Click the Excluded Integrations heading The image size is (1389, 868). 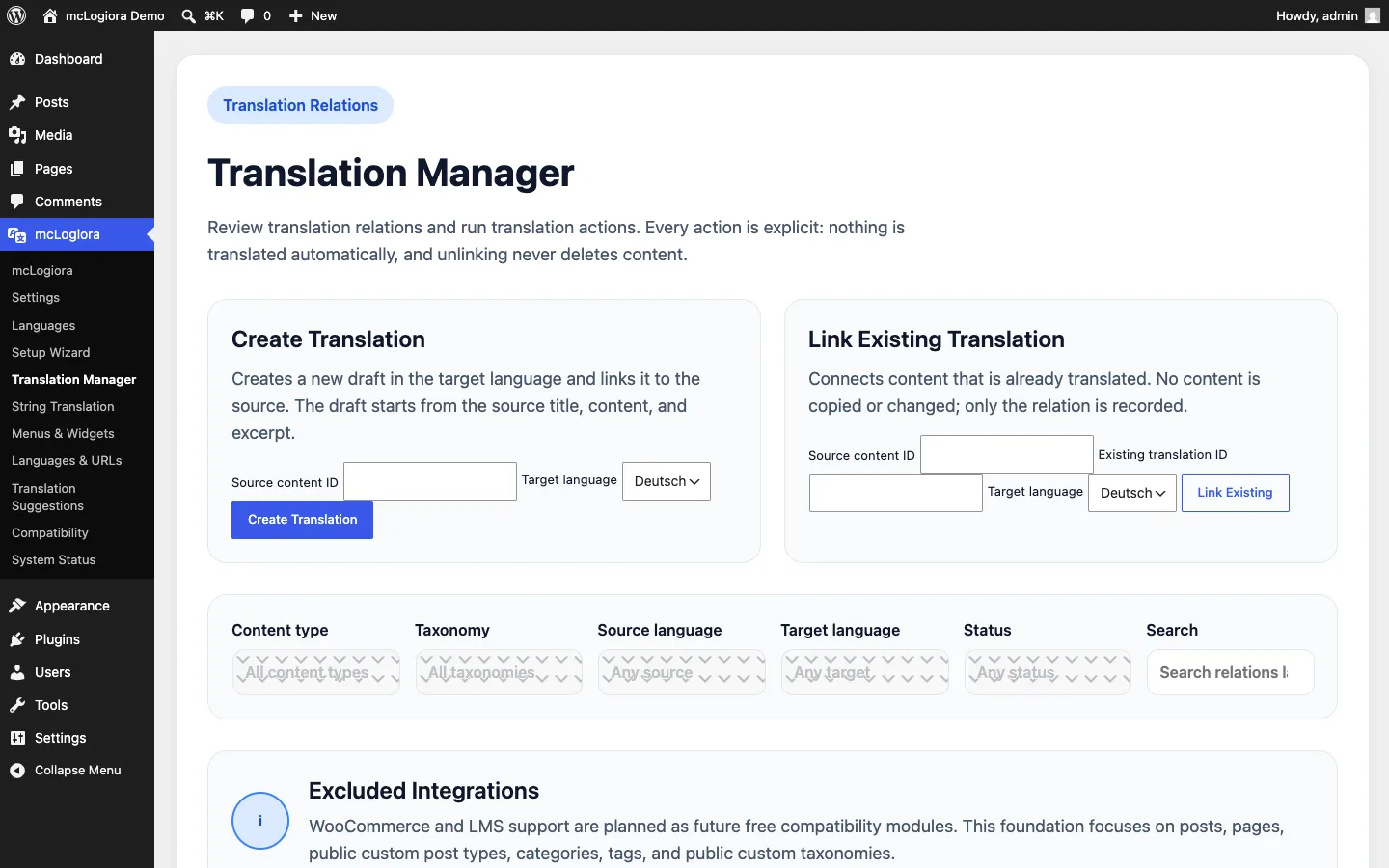(x=423, y=791)
